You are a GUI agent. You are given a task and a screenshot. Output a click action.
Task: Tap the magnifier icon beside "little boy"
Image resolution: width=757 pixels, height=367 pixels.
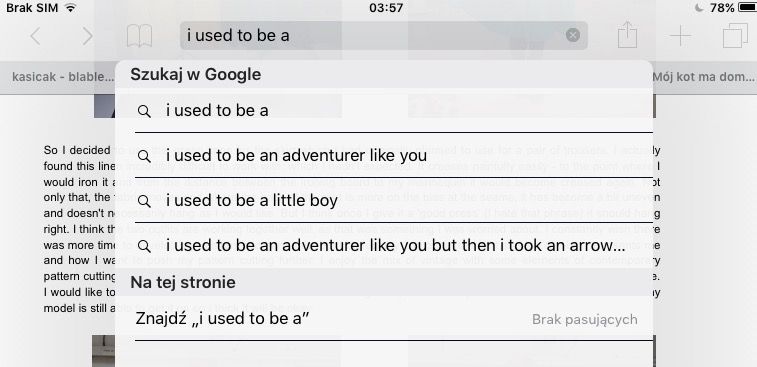pos(144,201)
